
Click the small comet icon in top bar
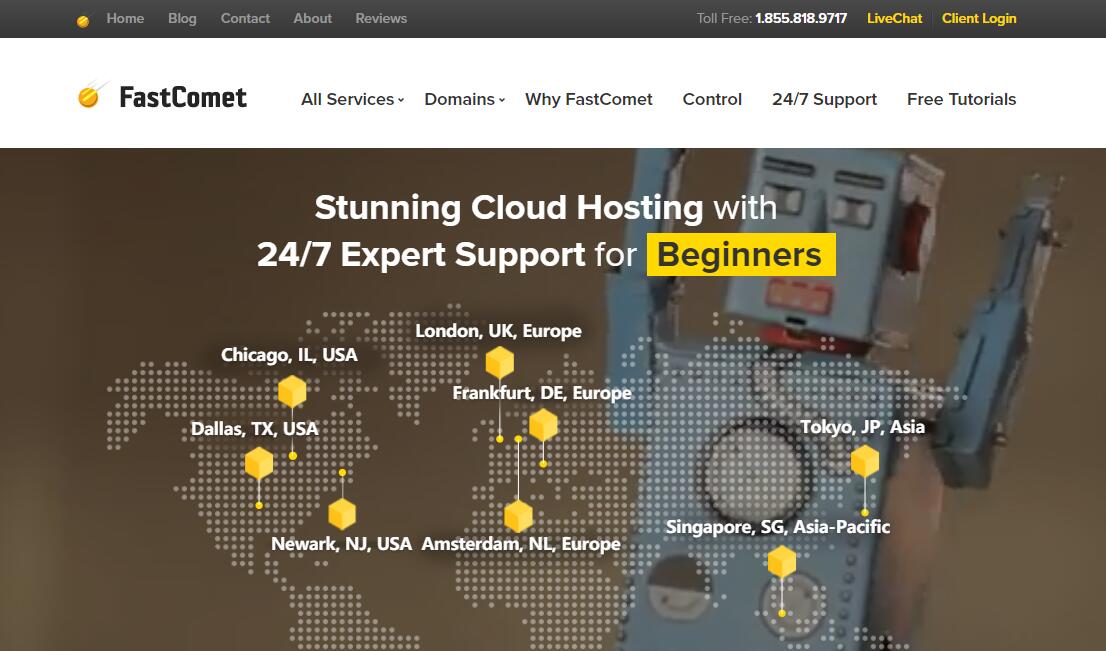click(83, 20)
